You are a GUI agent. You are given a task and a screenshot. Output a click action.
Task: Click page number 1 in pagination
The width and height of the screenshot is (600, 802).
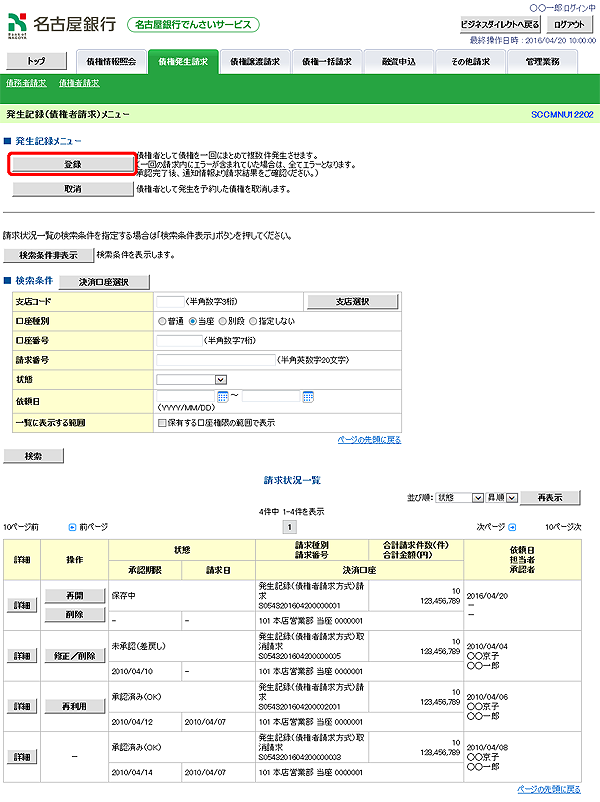coord(290,527)
